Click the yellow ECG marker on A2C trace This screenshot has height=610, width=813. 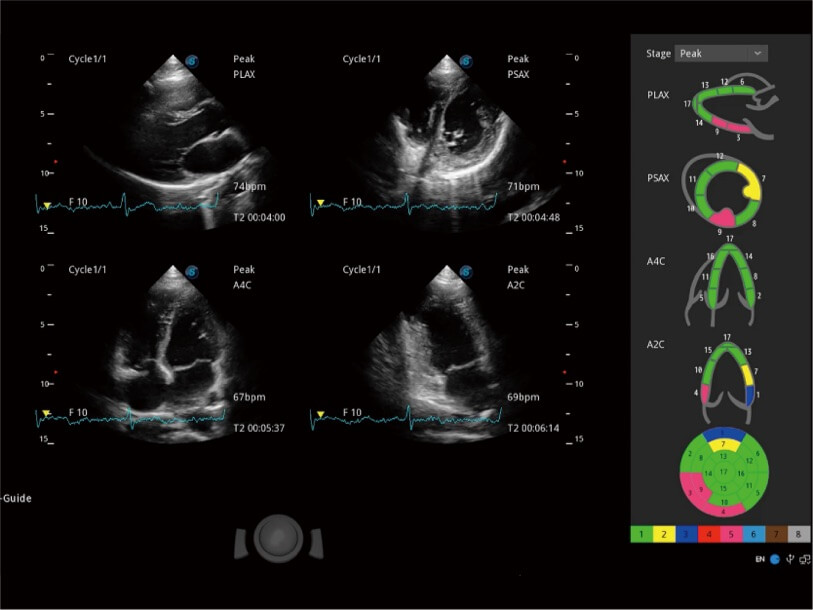[x=320, y=413]
